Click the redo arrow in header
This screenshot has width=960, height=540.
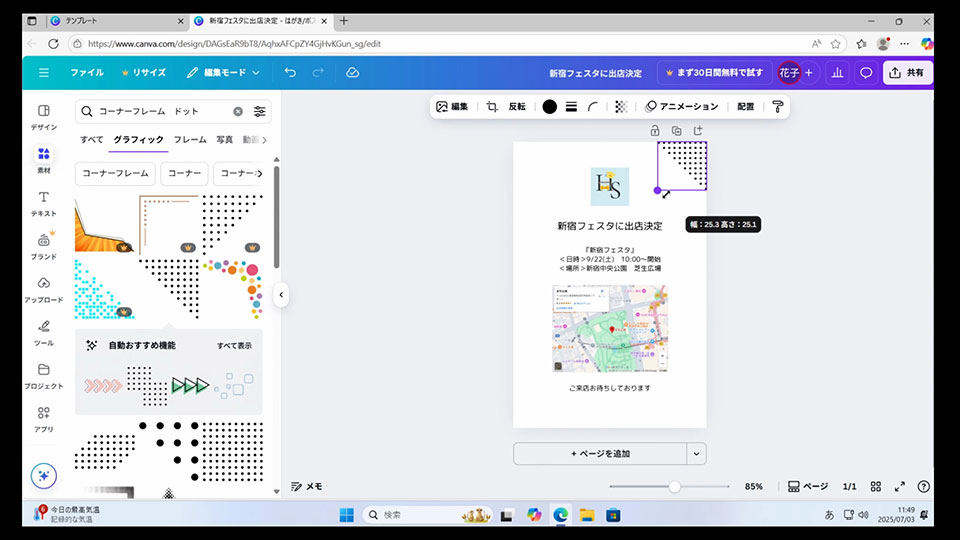point(318,72)
